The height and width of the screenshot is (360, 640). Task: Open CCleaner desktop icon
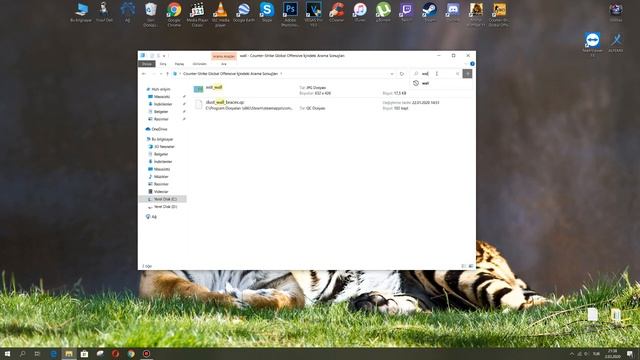(337, 12)
